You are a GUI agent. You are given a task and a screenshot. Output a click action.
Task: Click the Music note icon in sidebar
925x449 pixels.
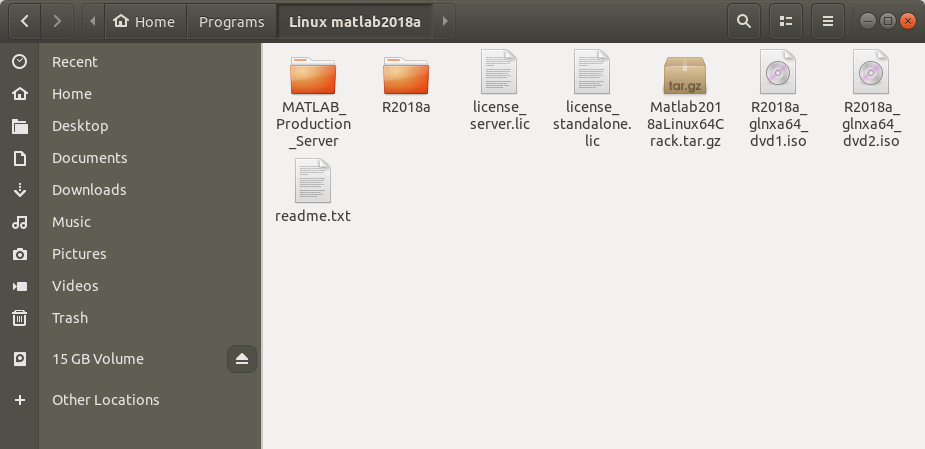(19, 222)
